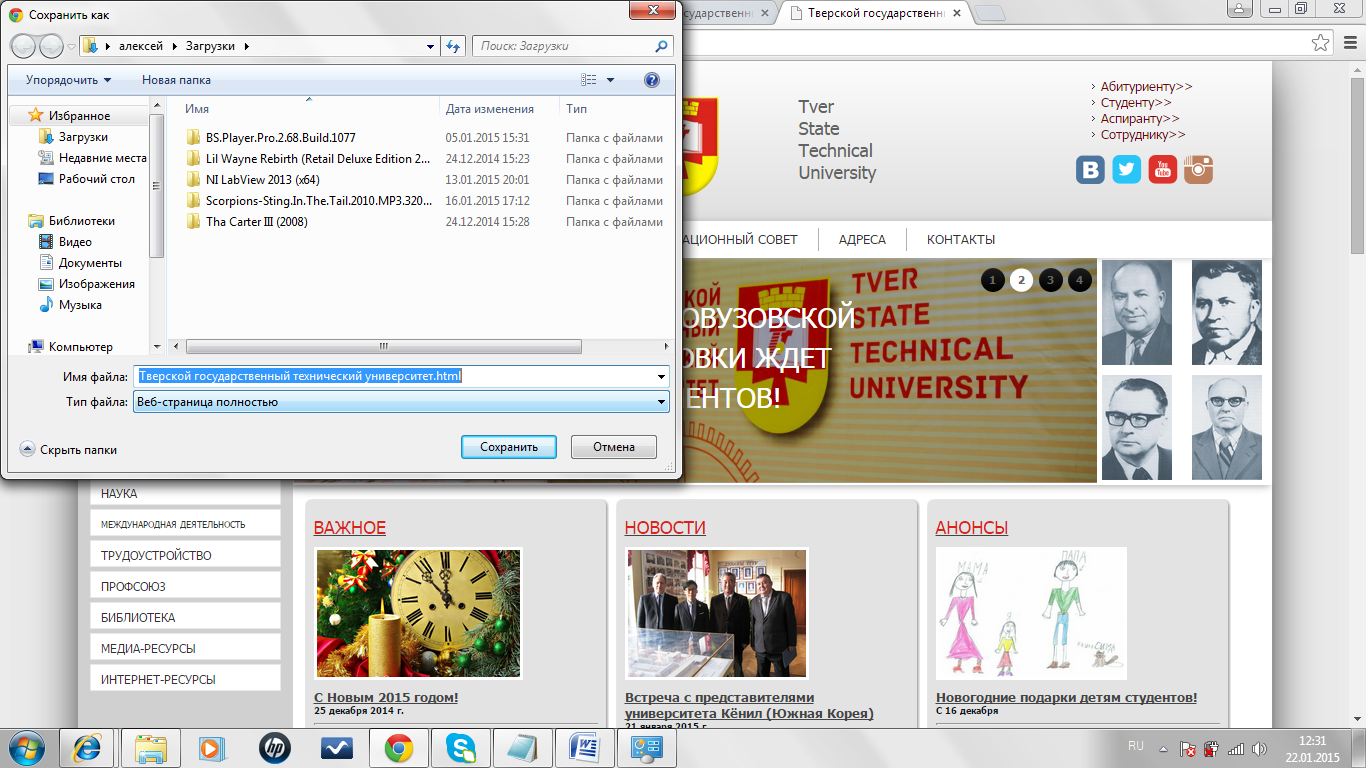Expand the recent pages arrow beside Forward
The height and width of the screenshot is (768, 1366).
(71, 46)
